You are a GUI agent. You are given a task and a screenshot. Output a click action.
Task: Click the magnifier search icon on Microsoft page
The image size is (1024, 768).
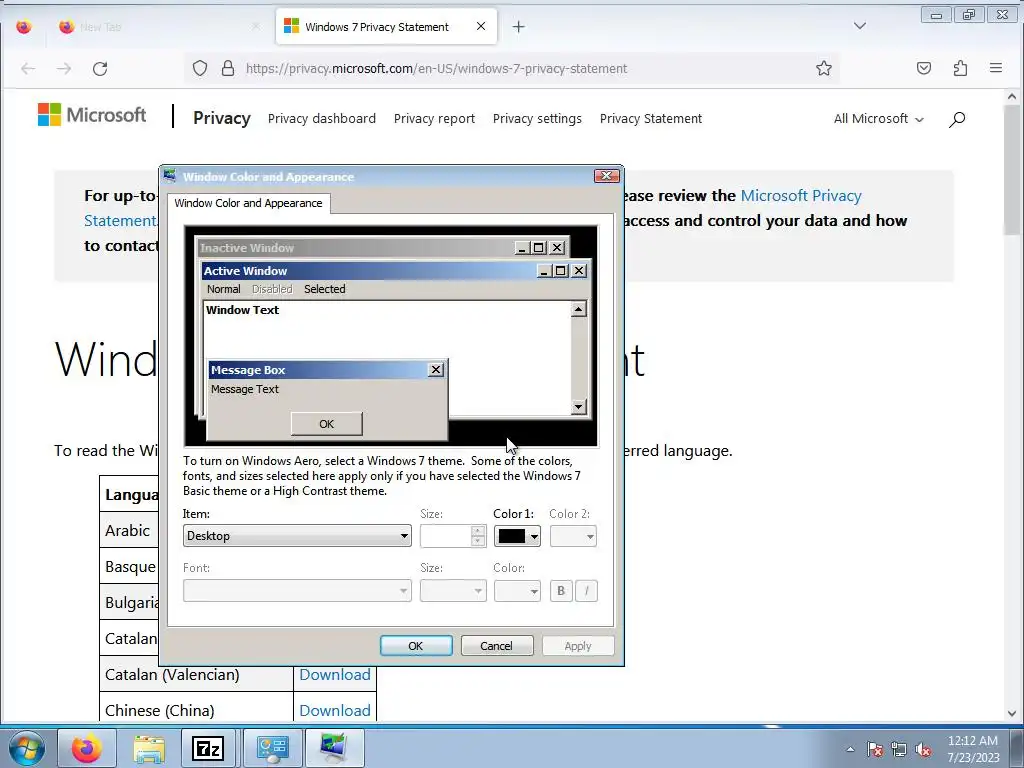click(957, 119)
